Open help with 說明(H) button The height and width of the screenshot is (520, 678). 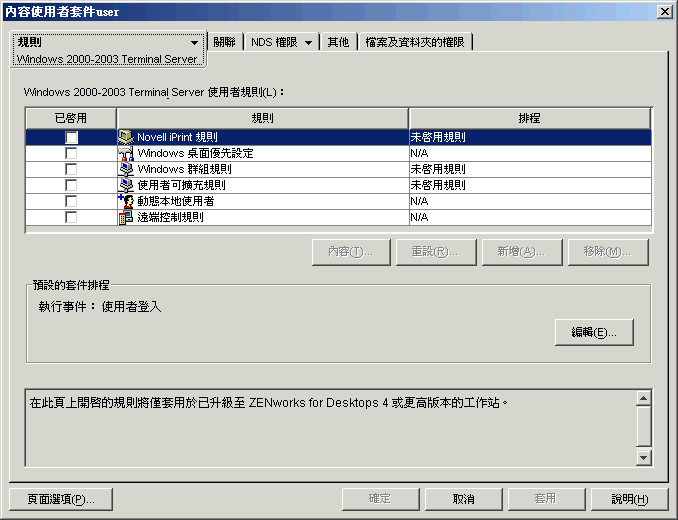630,499
